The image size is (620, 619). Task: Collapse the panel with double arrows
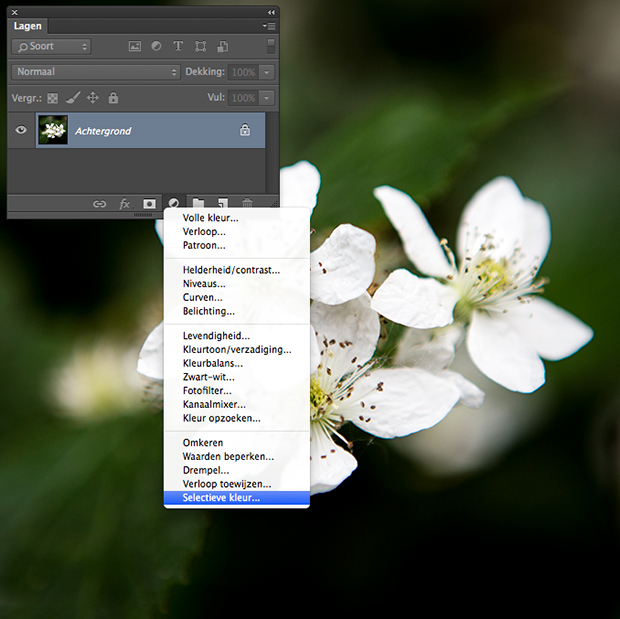(271, 12)
